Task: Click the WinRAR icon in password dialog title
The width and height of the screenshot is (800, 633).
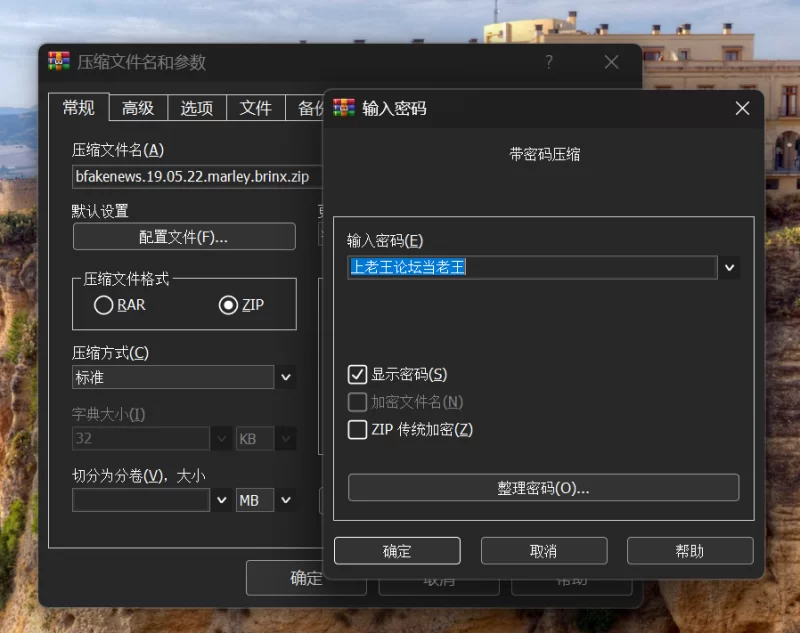Action: 344,108
